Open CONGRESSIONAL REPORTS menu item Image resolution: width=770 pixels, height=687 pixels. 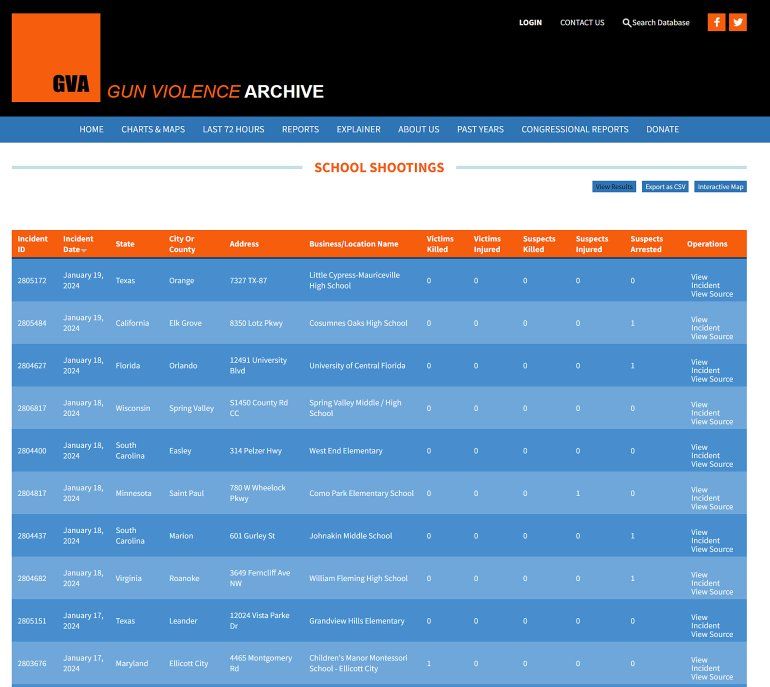click(x=575, y=129)
